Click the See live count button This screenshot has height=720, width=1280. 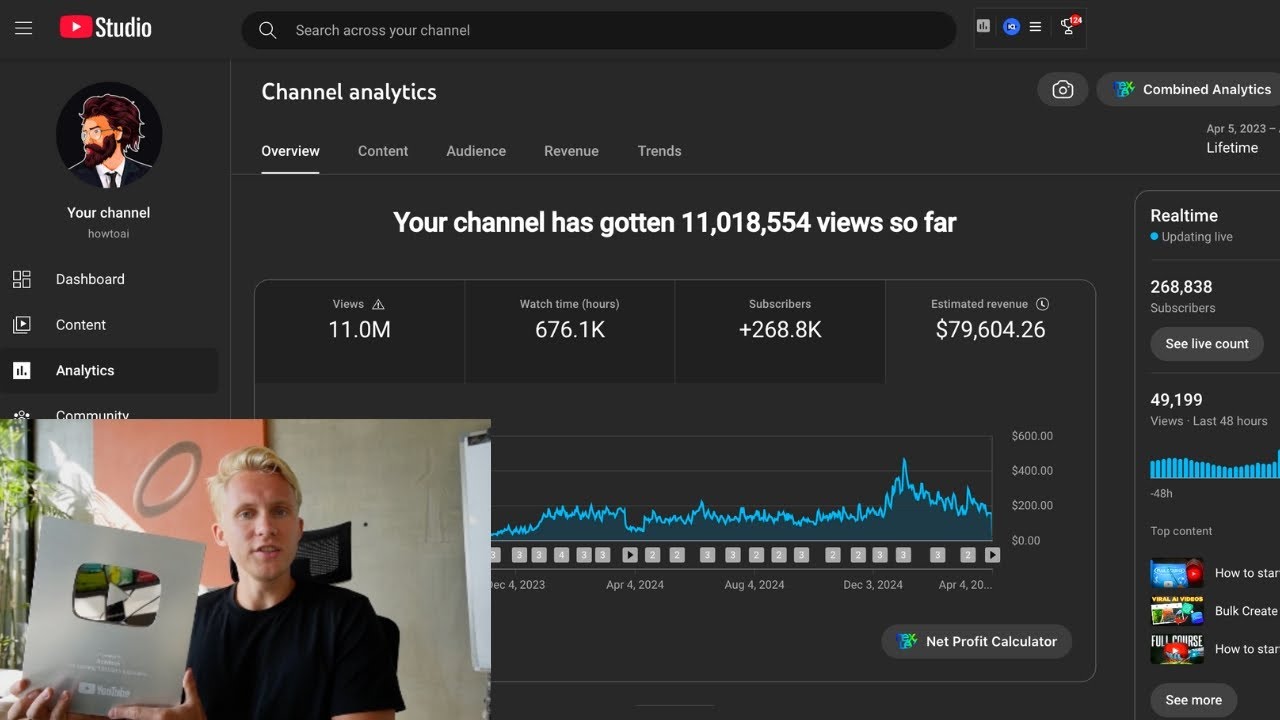(x=1207, y=343)
